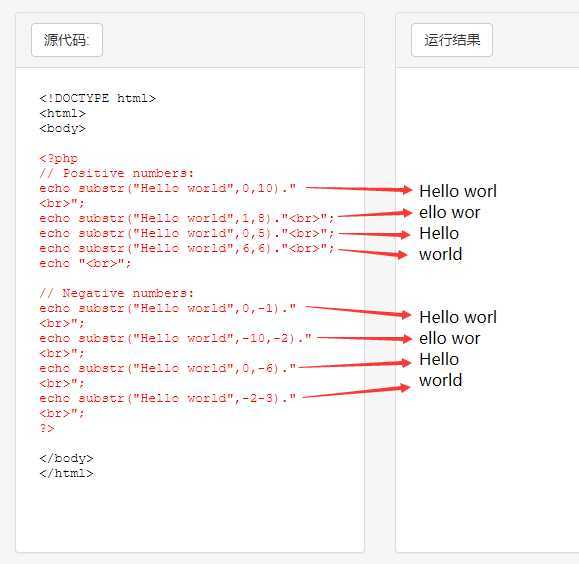Click the <?php opening tag
This screenshot has width=579, height=564.
tap(59, 158)
